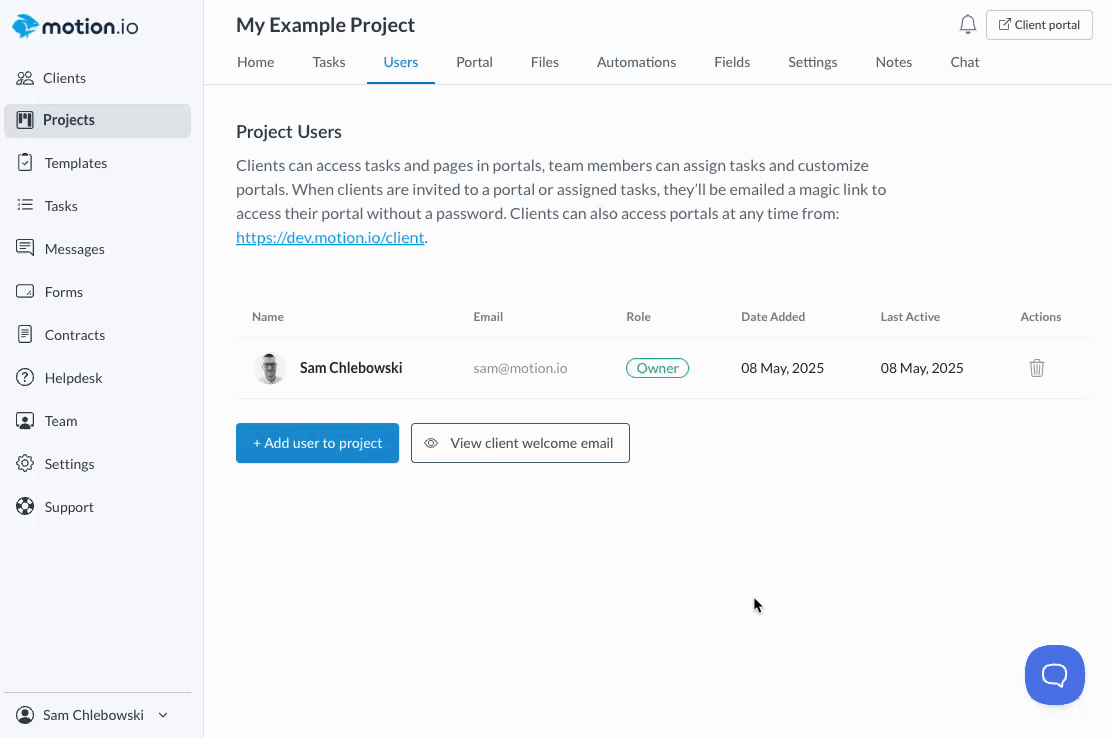Viewport: 1112px width, 738px height.
Task: Switch to the Automations tab
Action: (x=636, y=62)
